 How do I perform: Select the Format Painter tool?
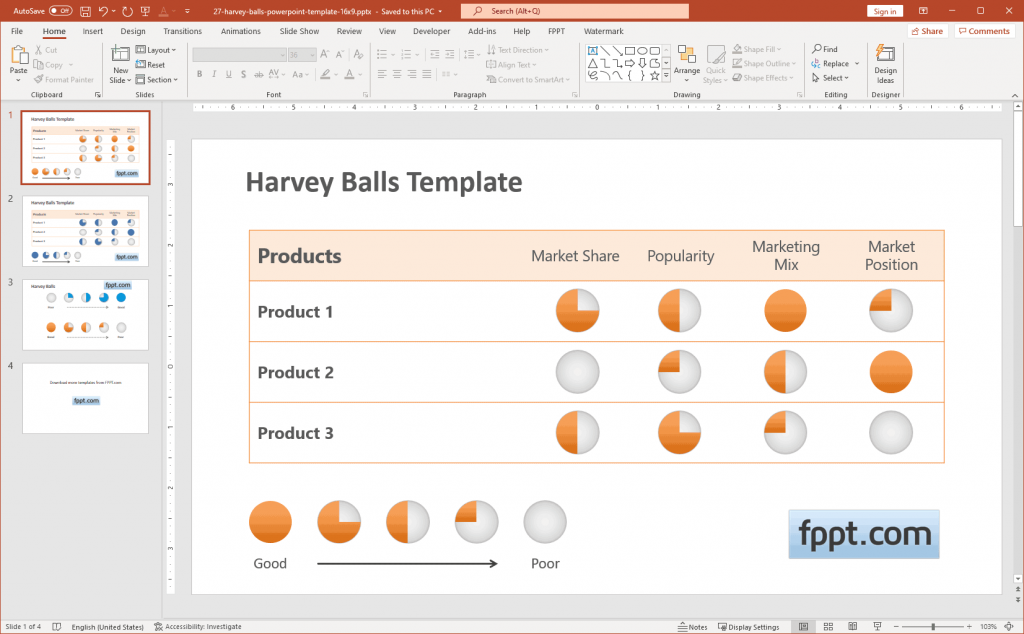(63, 79)
